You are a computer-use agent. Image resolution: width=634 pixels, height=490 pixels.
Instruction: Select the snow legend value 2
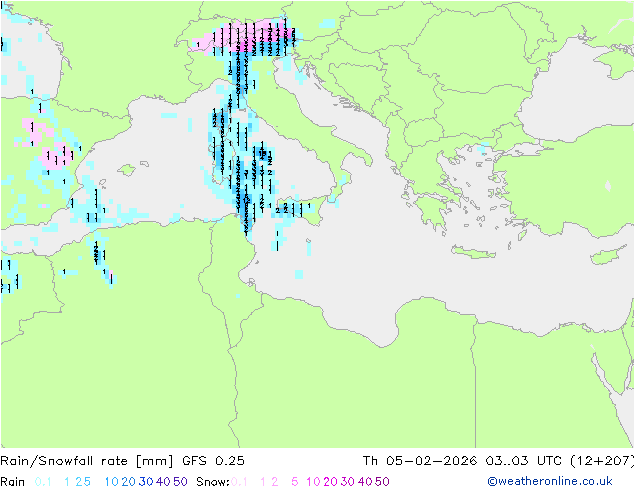point(275,482)
